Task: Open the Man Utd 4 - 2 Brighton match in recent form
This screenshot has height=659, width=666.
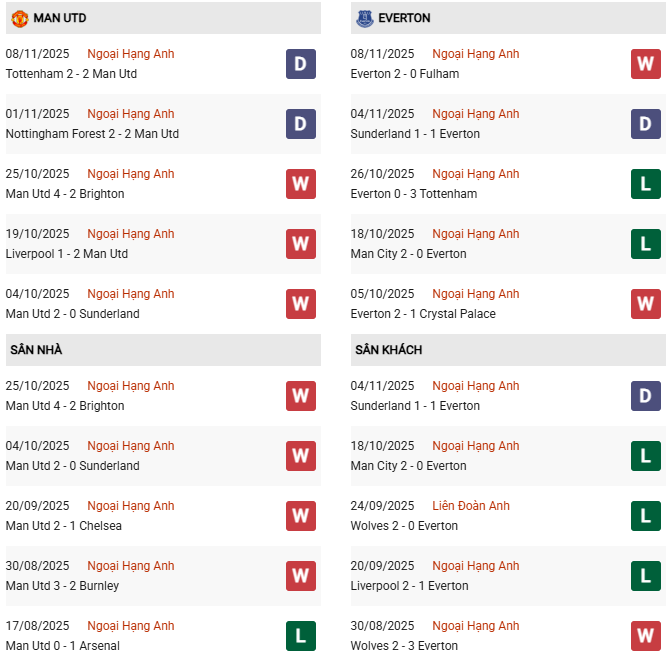Action: coord(65,194)
